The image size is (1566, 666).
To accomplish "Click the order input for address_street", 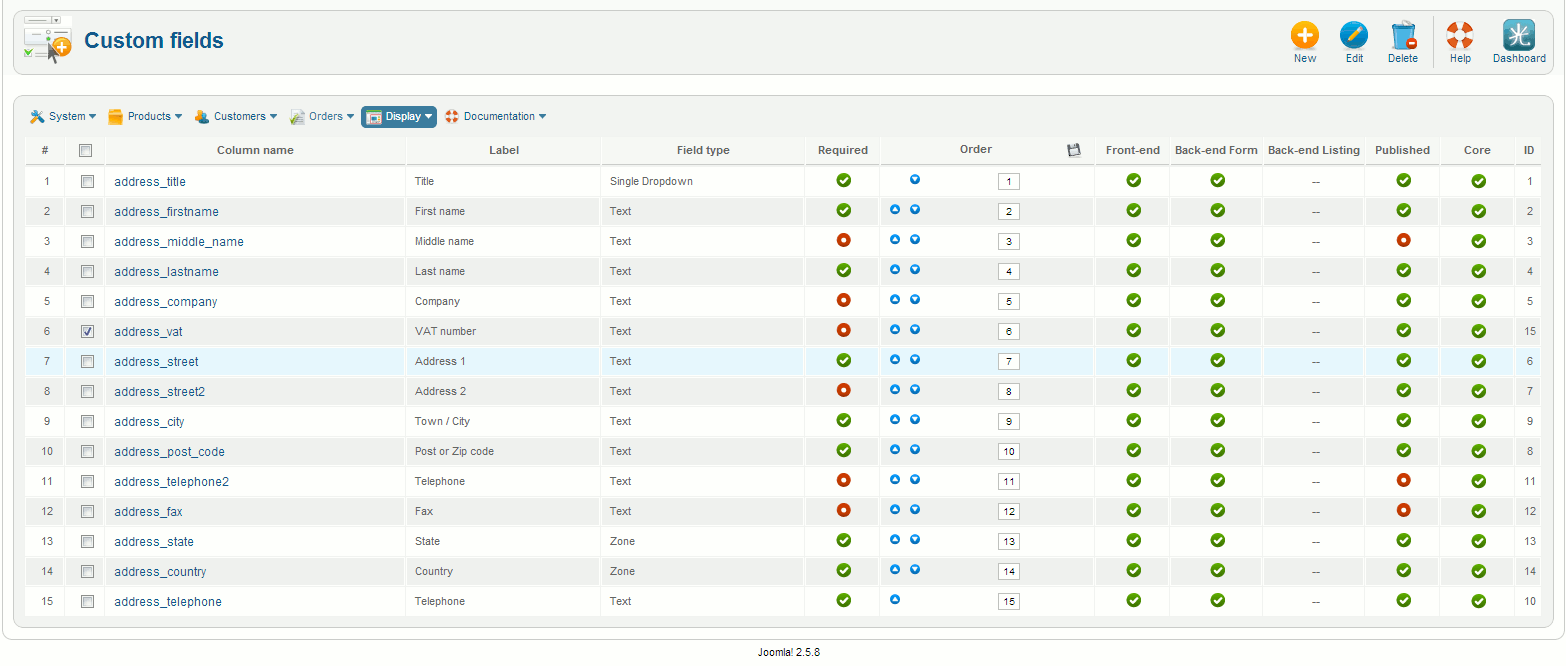I will tap(1009, 362).
